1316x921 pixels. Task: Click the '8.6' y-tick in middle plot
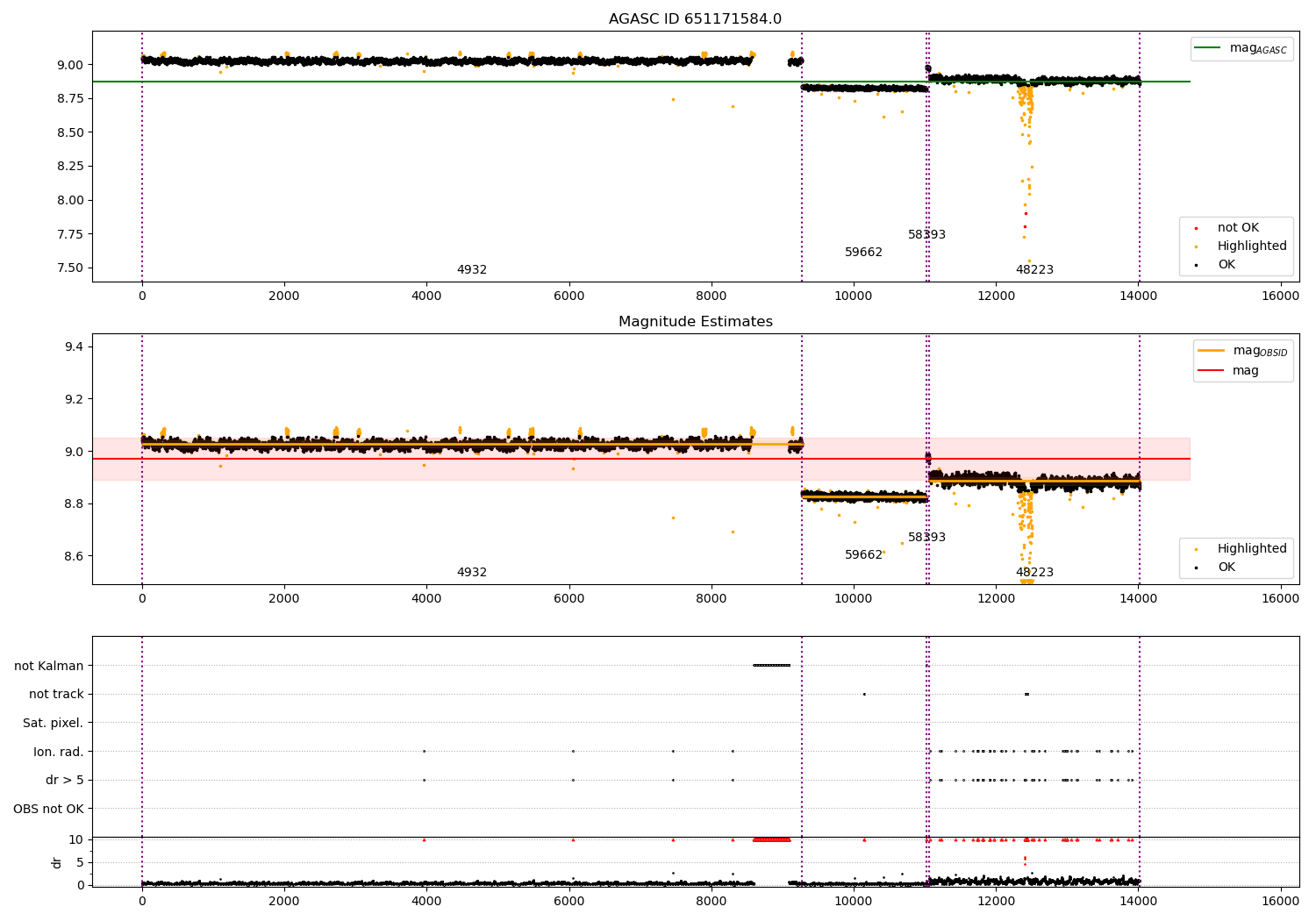pos(75,556)
